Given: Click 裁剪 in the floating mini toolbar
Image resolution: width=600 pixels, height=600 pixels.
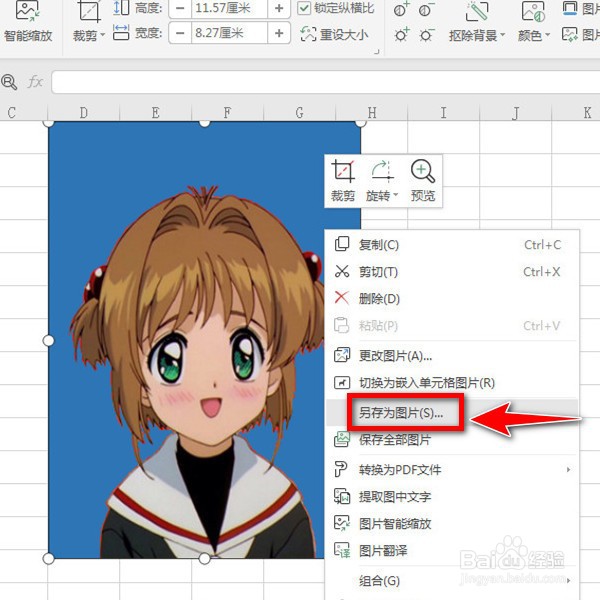Looking at the screenshot, I should coord(343,181).
